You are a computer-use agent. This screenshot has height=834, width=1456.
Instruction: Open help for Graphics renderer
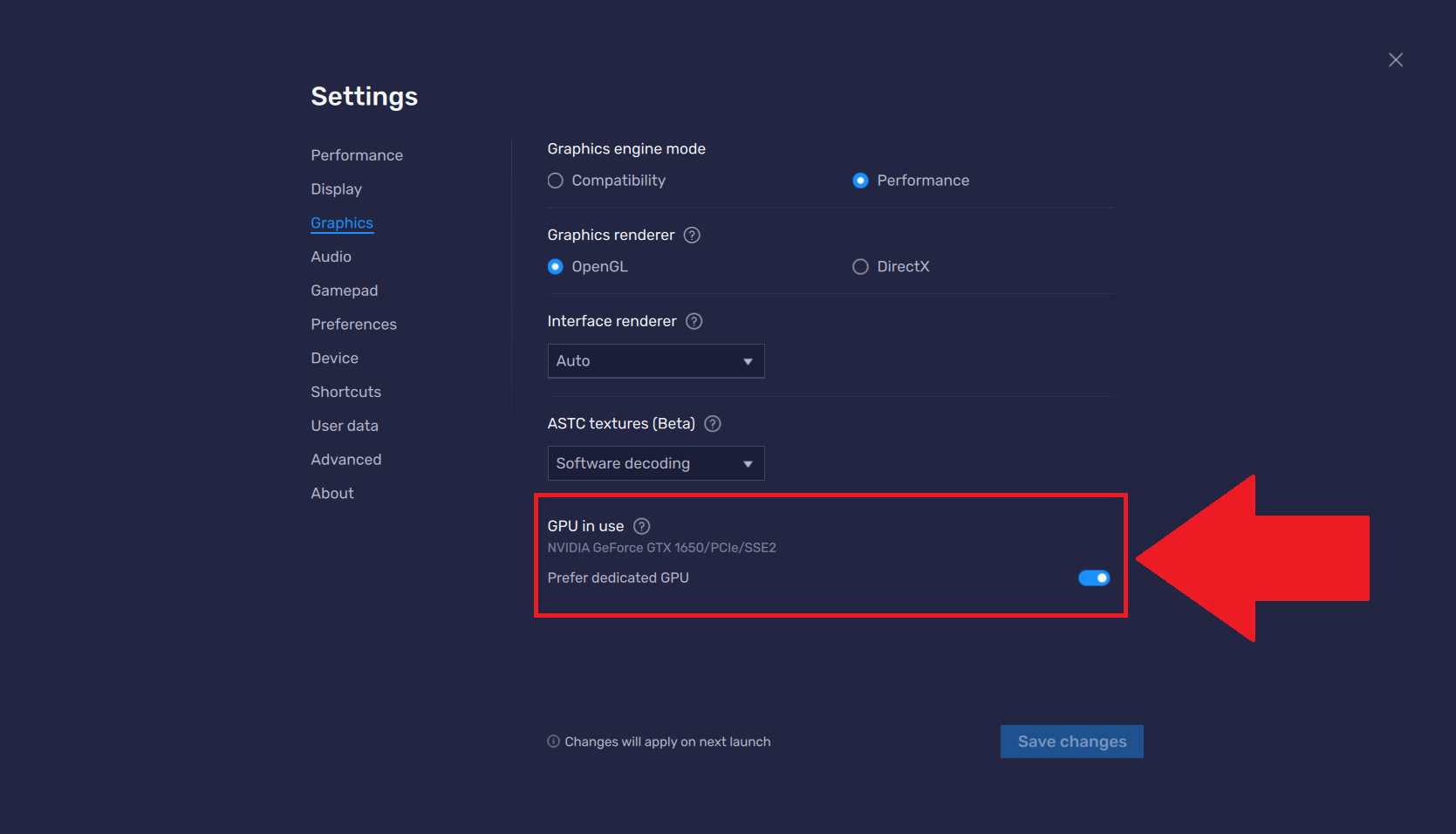pyautogui.click(x=692, y=235)
